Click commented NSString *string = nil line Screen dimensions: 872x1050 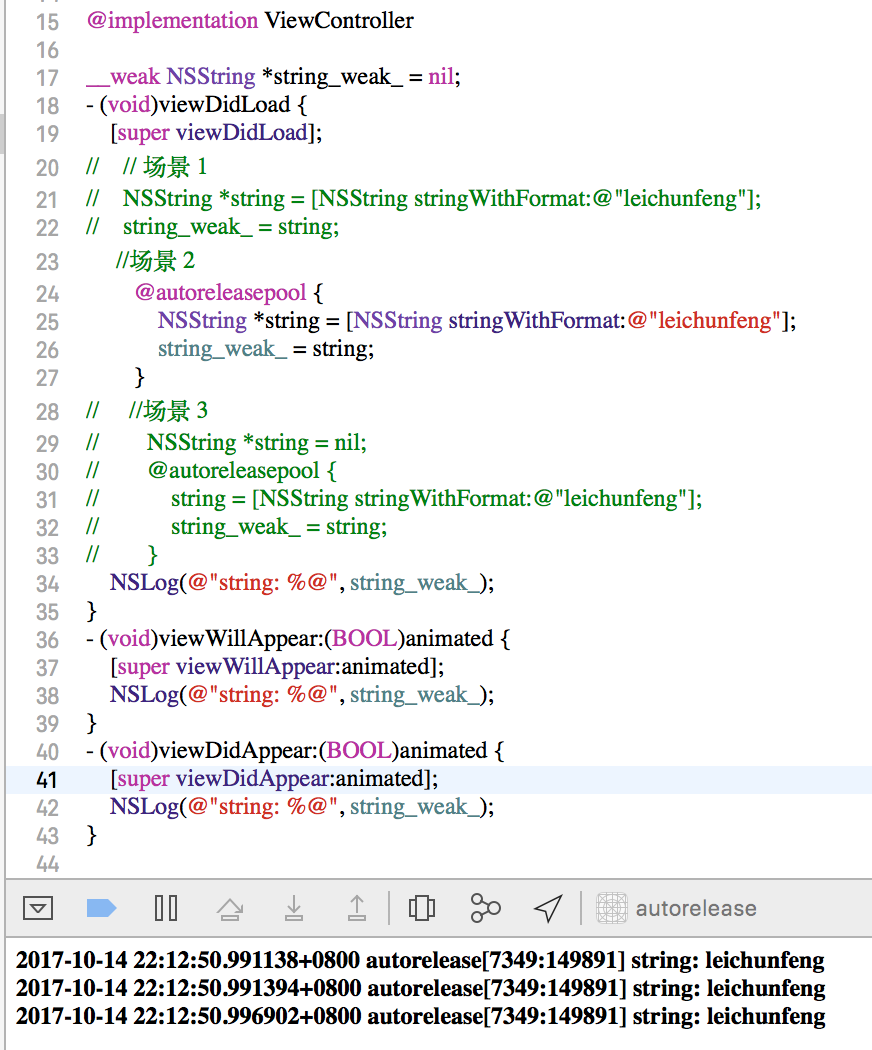pos(226,443)
